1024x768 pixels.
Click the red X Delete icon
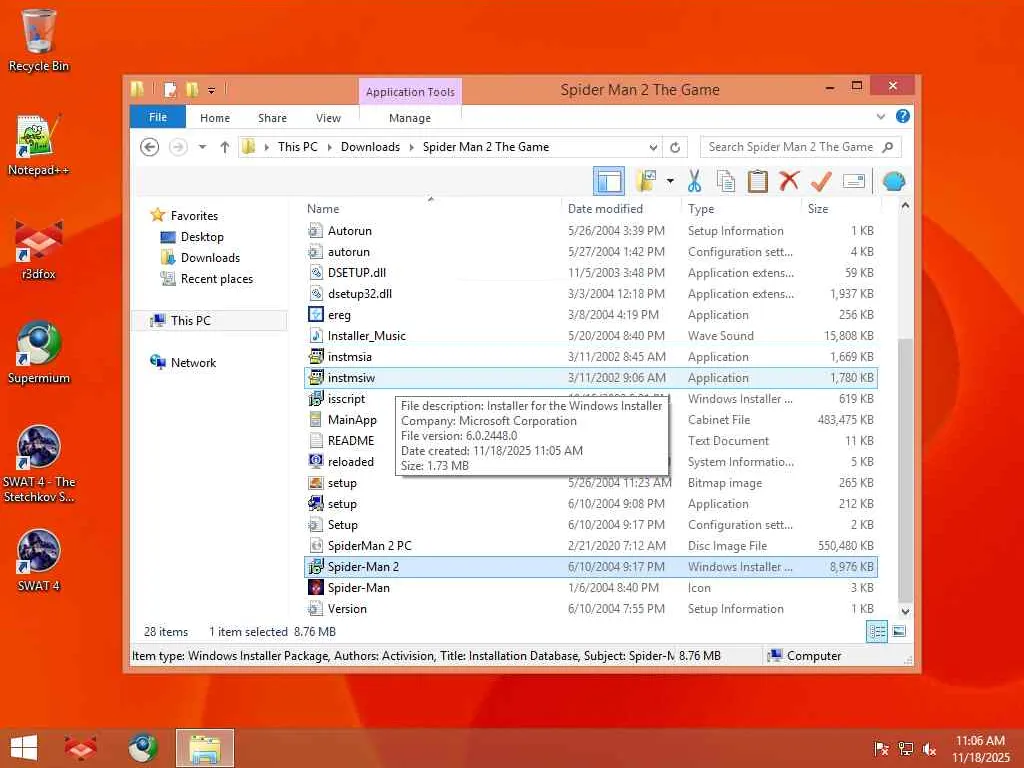pyautogui.click(x=789, y=181)
